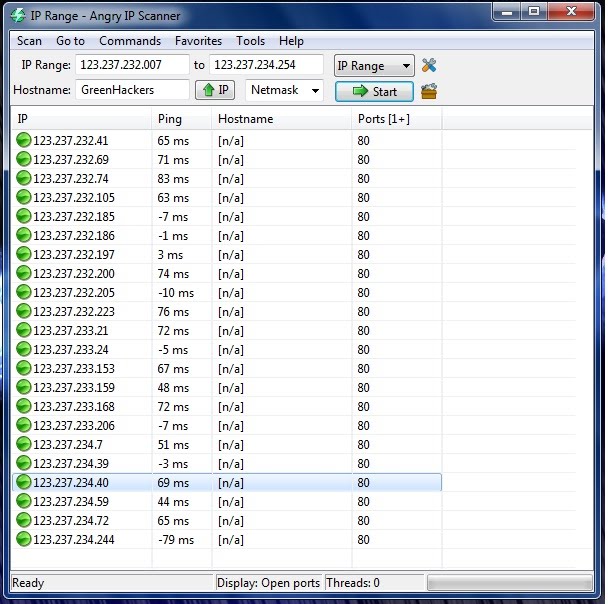
Task: Click the 'Ready' status text
Action: (28, 583)
